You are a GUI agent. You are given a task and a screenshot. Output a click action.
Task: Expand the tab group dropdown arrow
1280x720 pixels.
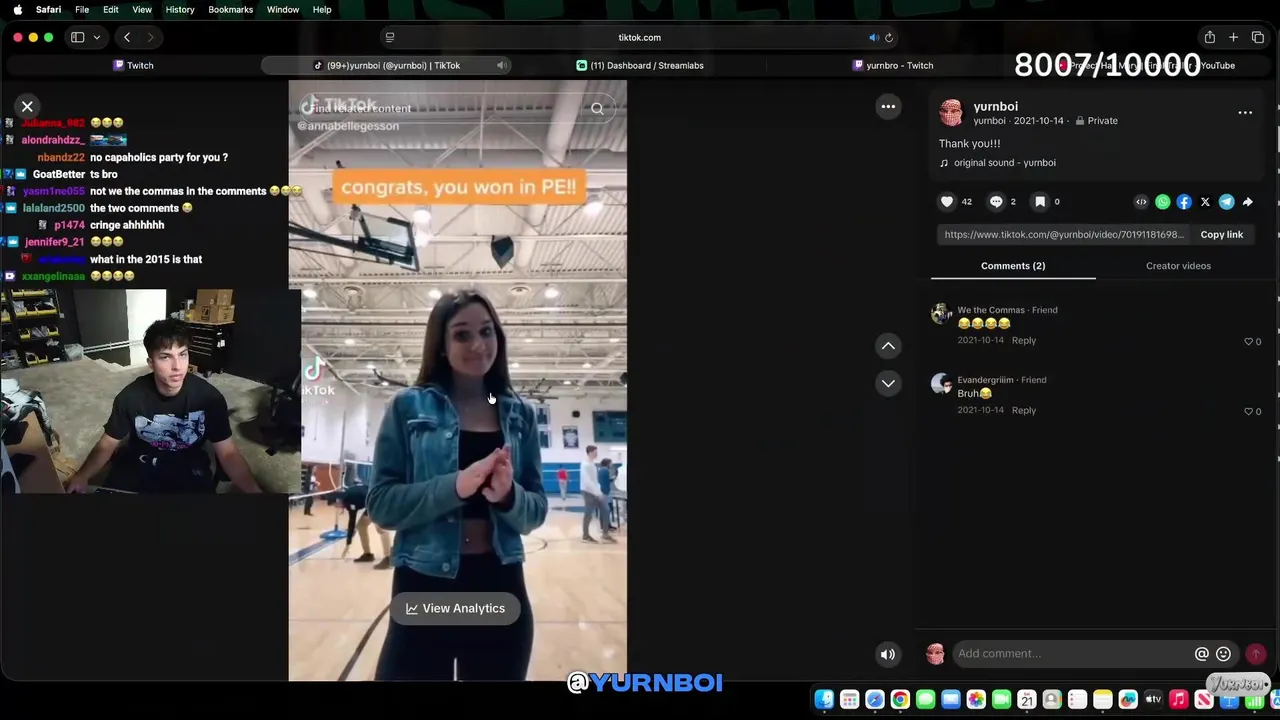coord(96,37)
